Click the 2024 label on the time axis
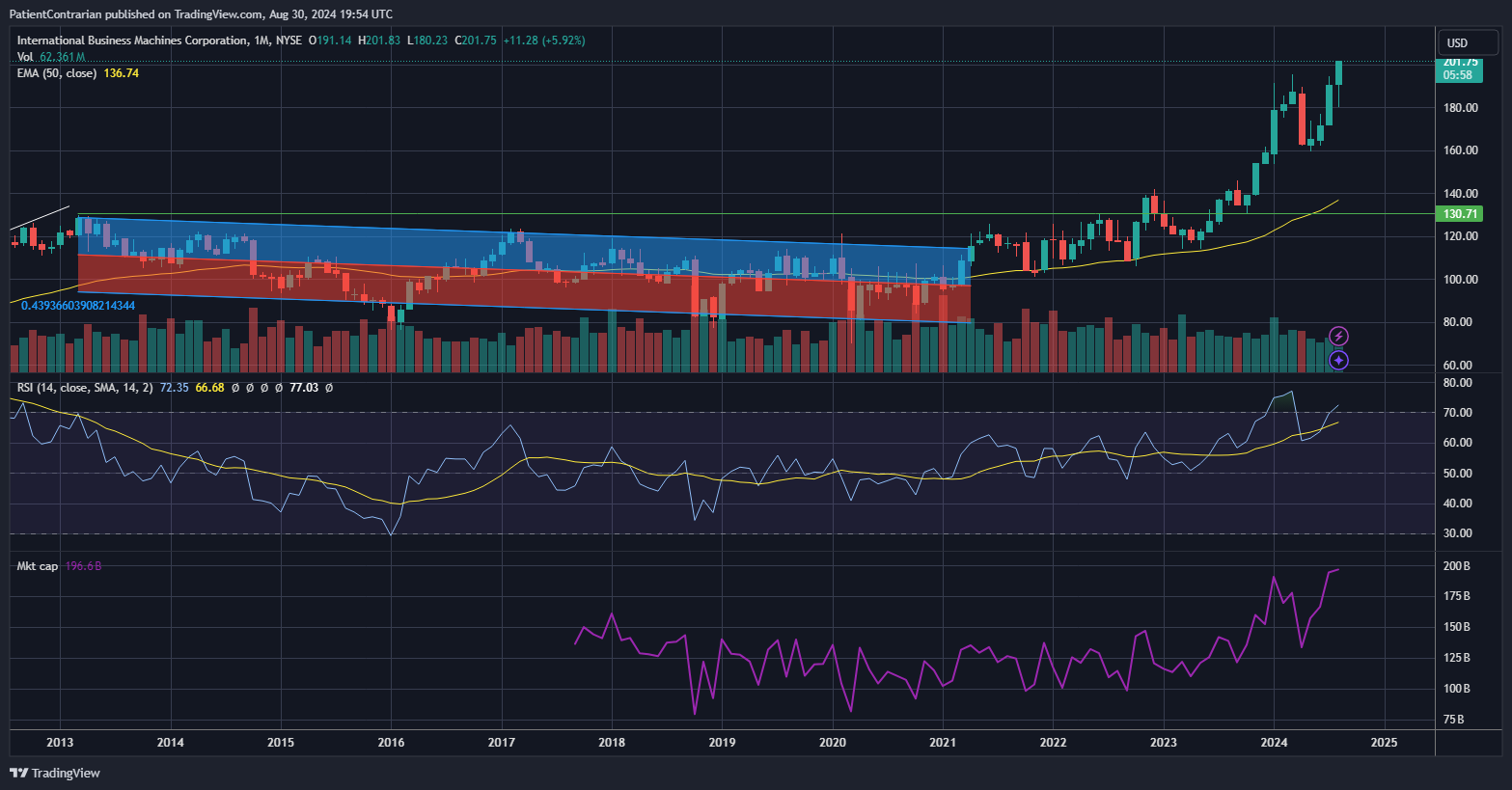The height and width of the screenshot is (790, 1512). pos(1274,743)
